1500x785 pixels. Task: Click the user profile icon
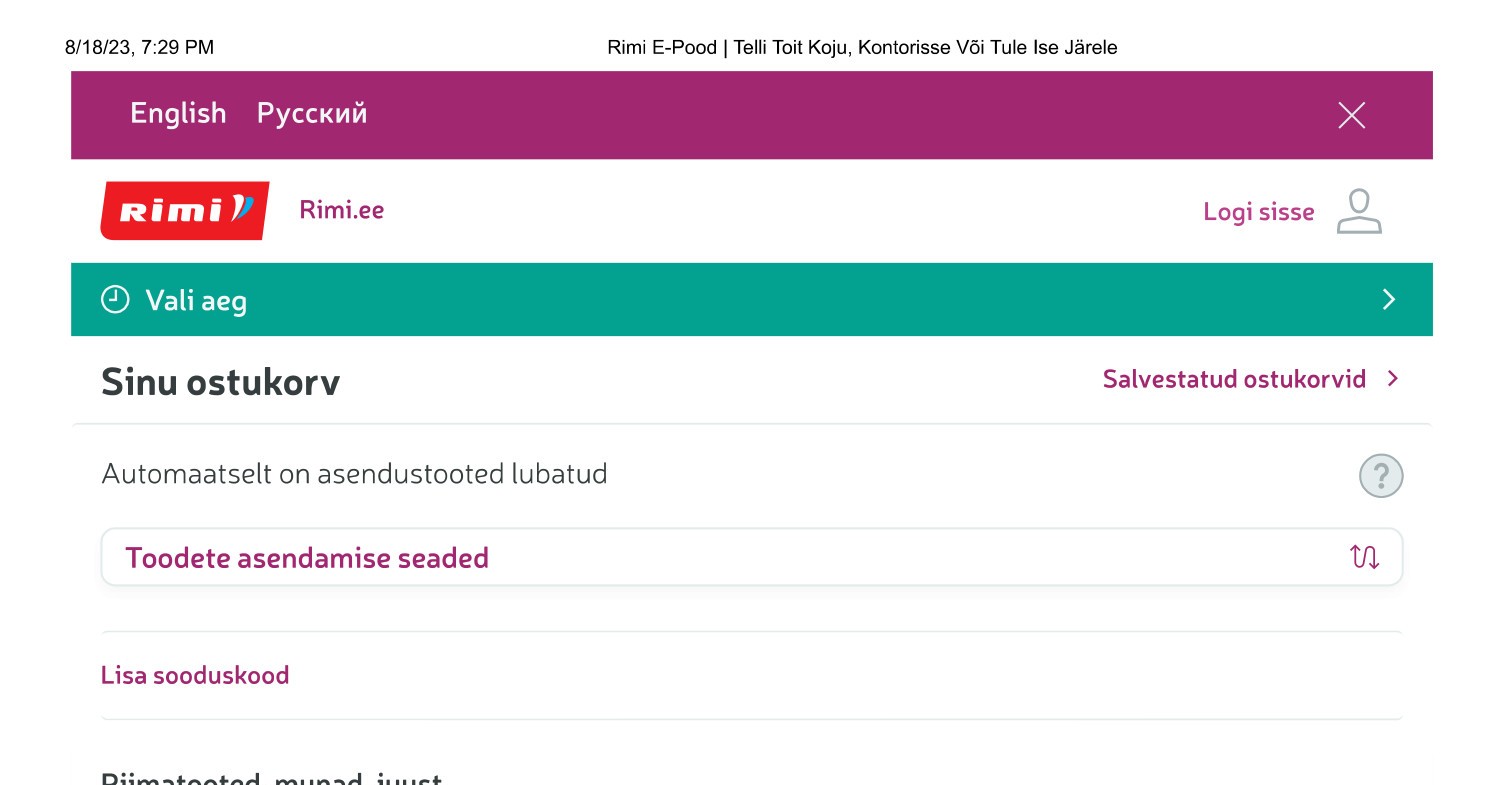tap(1359, 211)
